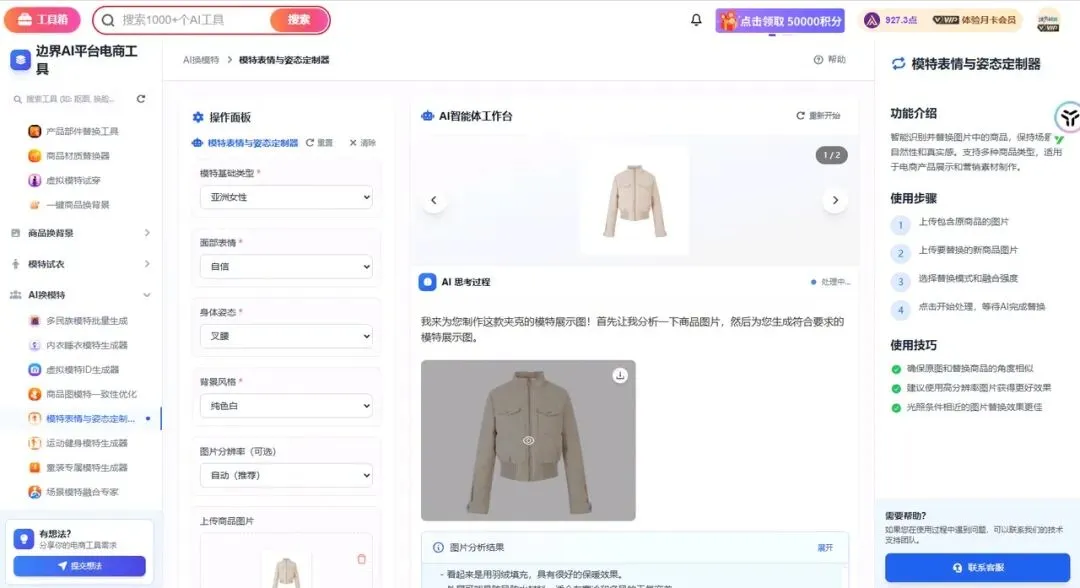Go to previous image in carousel

pos(434,200)
